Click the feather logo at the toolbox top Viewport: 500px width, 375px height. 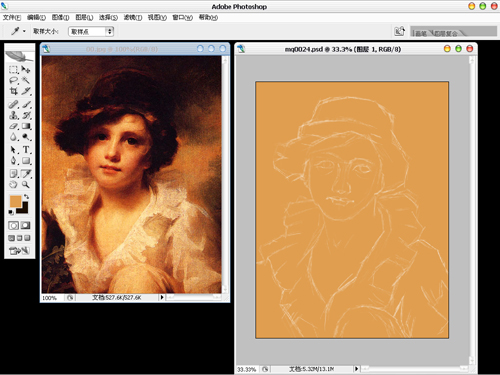[19, 56]
